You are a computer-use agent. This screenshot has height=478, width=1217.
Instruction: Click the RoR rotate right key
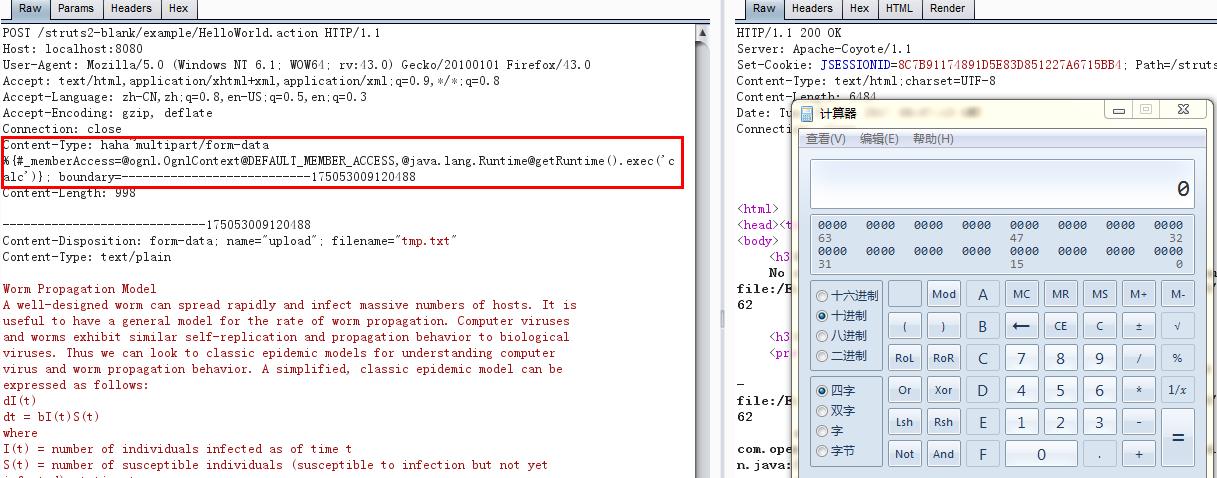(944, 358)
